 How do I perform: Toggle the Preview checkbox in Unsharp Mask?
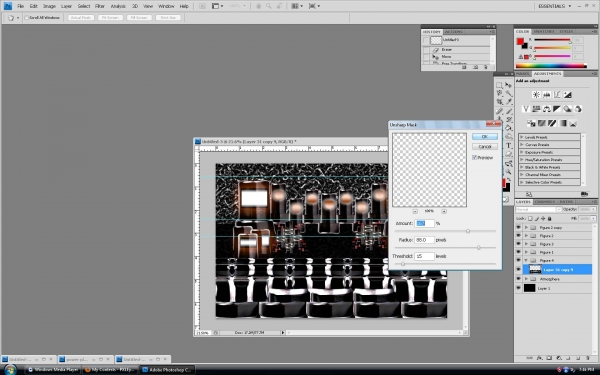[474, 157]
